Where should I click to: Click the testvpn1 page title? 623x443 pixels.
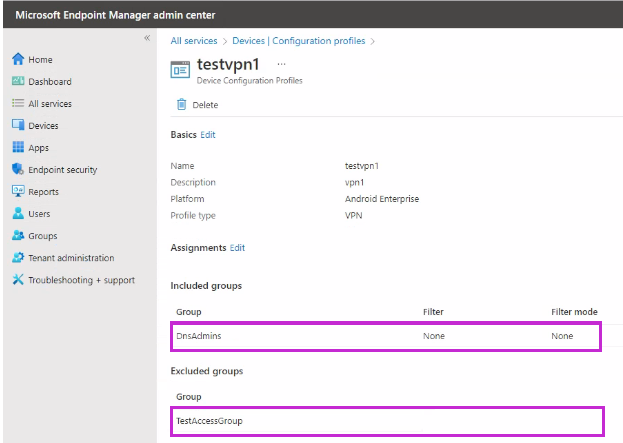pyautogui.click(x=228, y=64)
